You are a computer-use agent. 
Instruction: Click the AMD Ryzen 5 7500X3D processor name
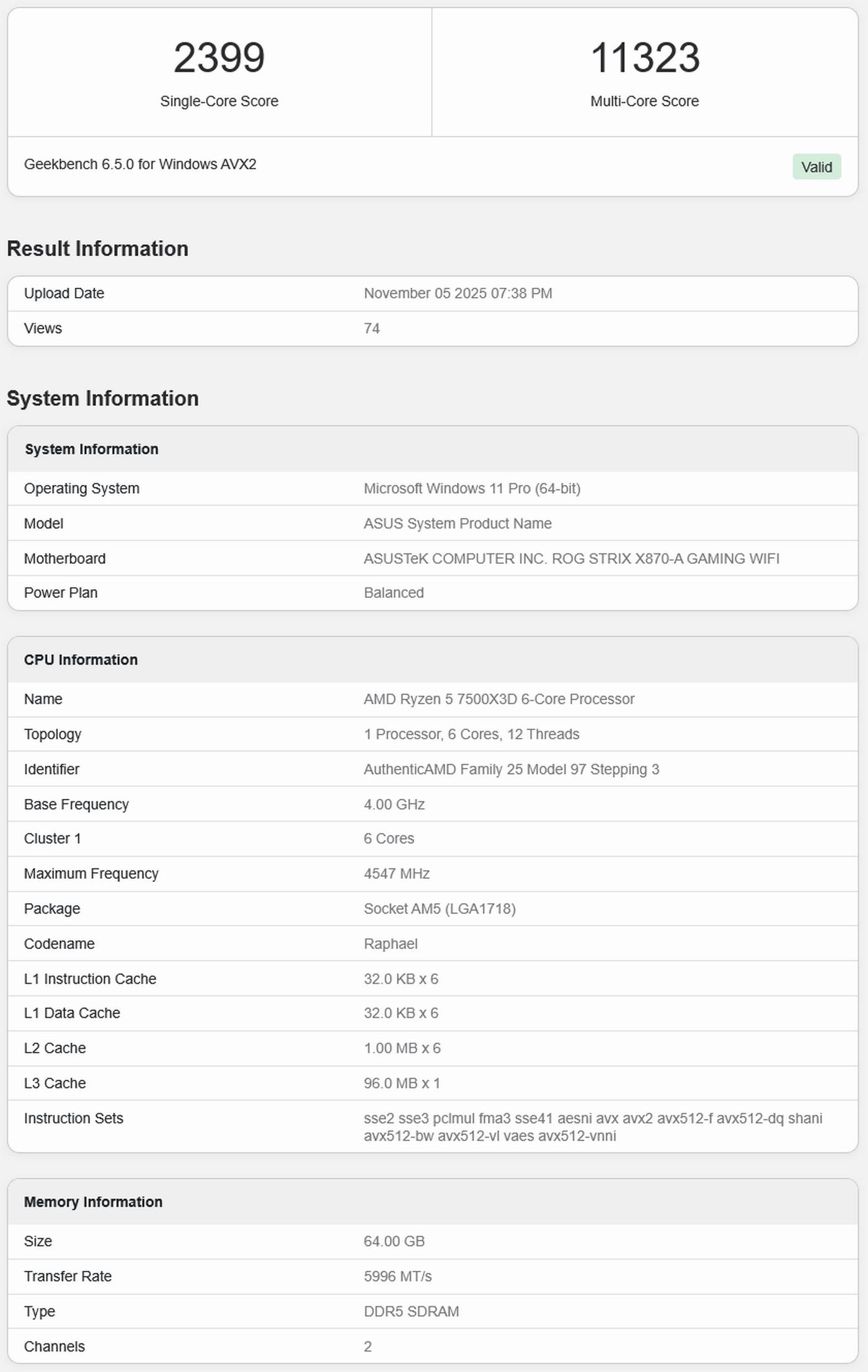click(x=498, y=699)
